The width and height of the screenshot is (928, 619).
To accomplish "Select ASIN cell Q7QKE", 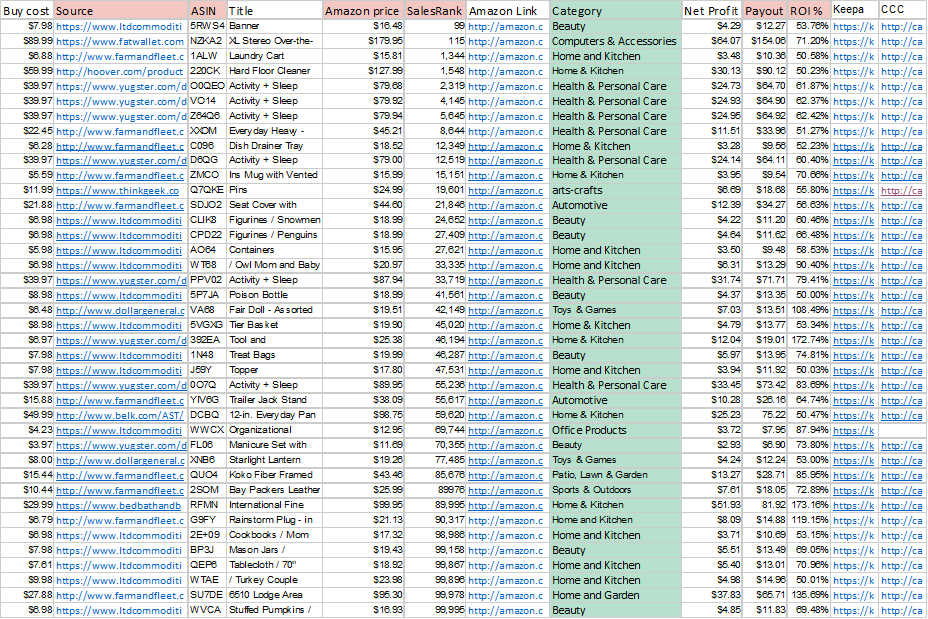I will point(207,190).
